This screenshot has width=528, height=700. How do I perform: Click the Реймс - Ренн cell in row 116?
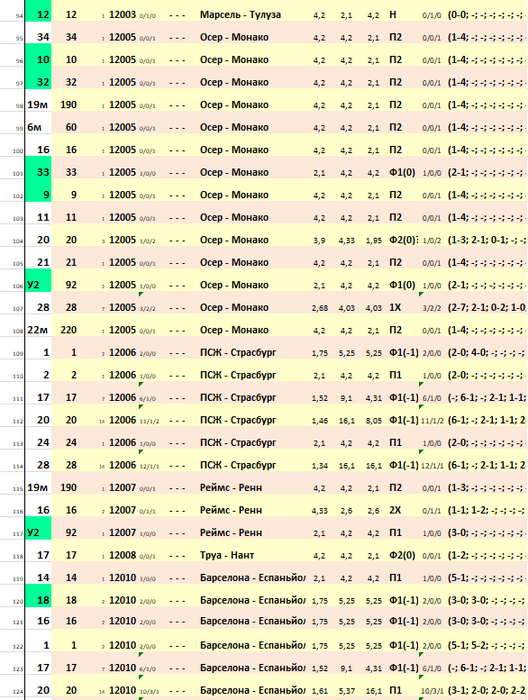point(231,510)
